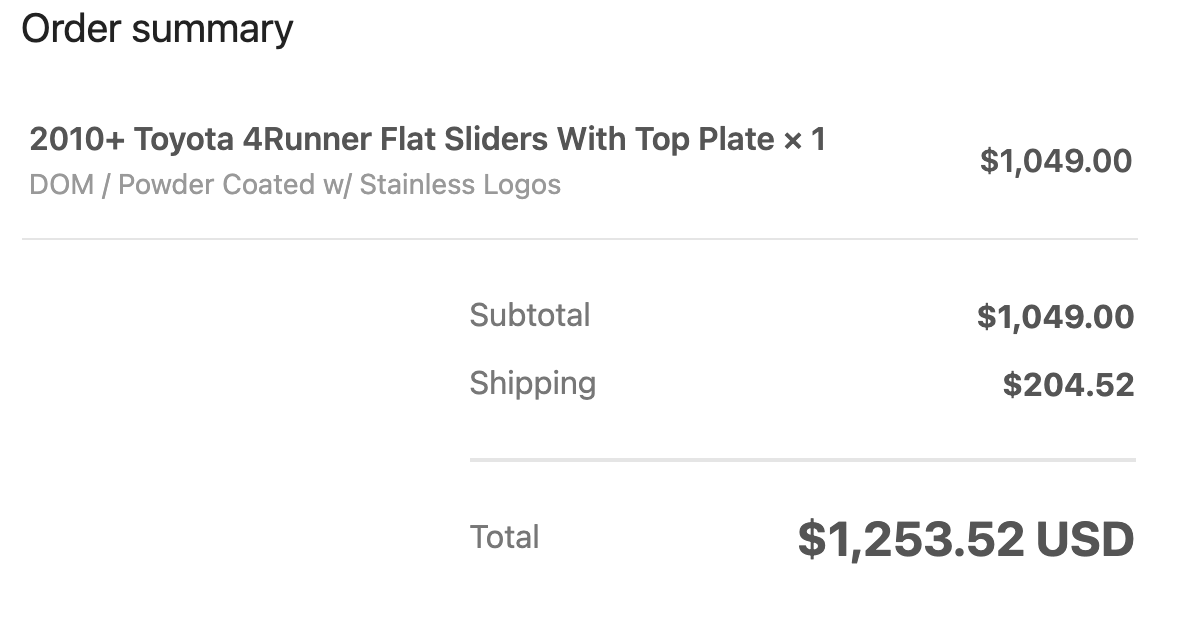Select the total amount $1,253.52
The height and width of the screenshot is (620, 1188).
[911, 540]
